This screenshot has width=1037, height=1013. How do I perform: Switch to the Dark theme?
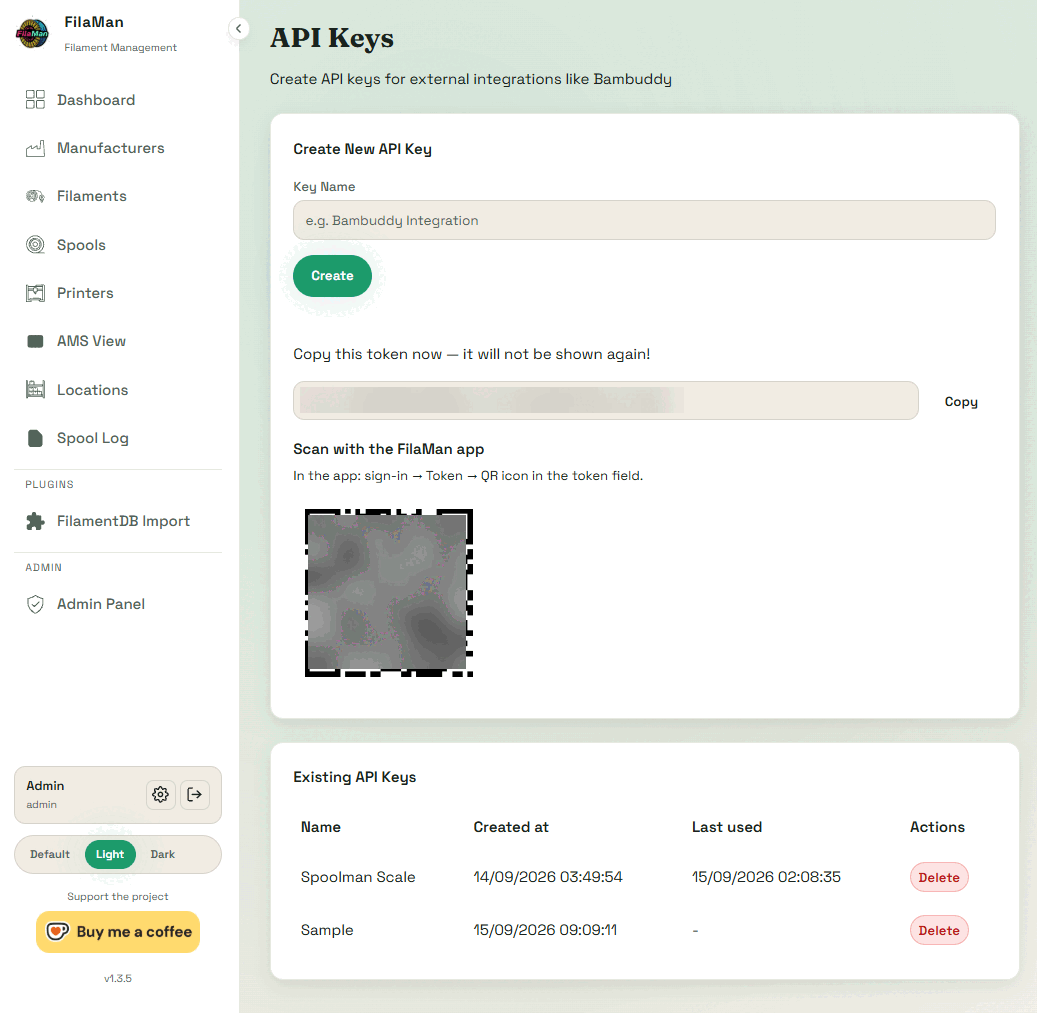163,854
